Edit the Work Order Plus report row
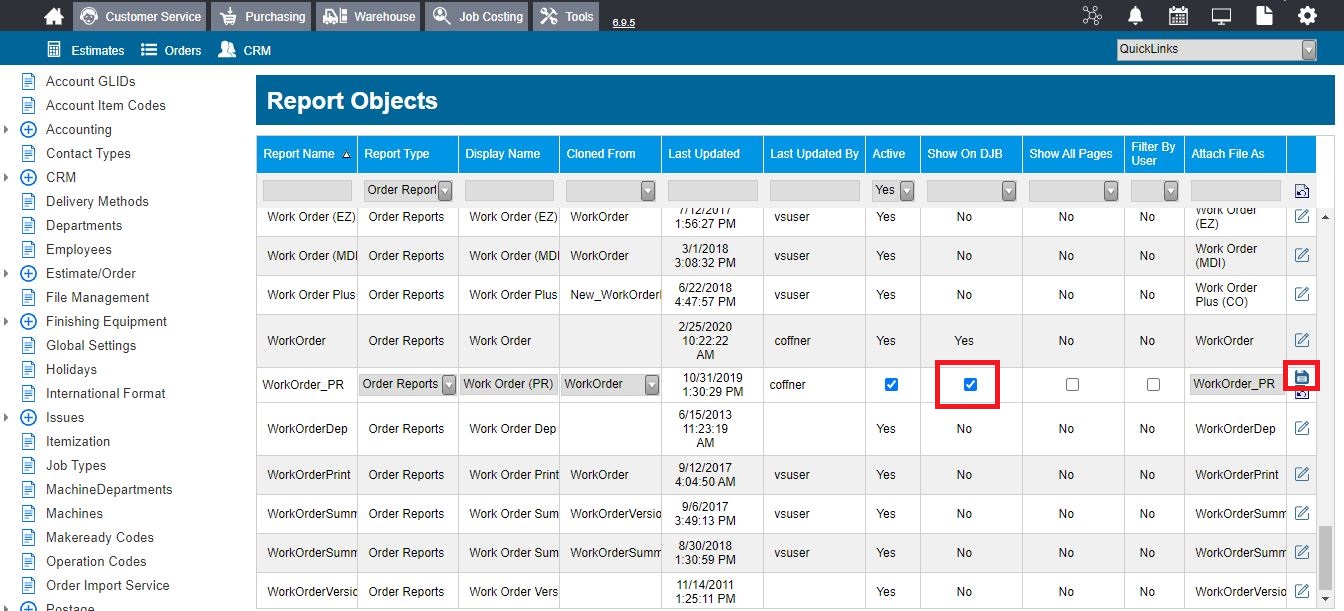 (x=1301, y=294)
